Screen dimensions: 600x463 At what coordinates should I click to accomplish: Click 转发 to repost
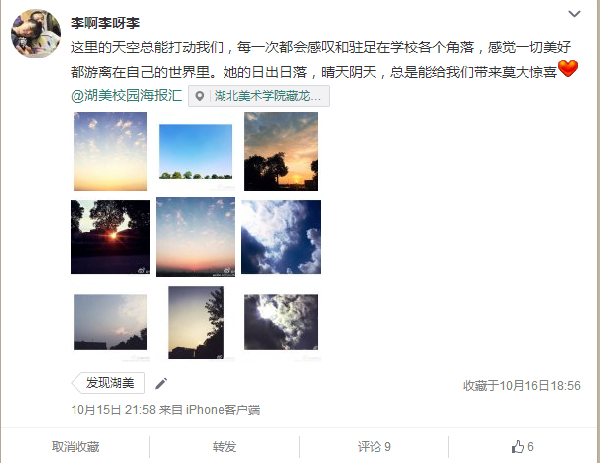click(x=224, y=447)
